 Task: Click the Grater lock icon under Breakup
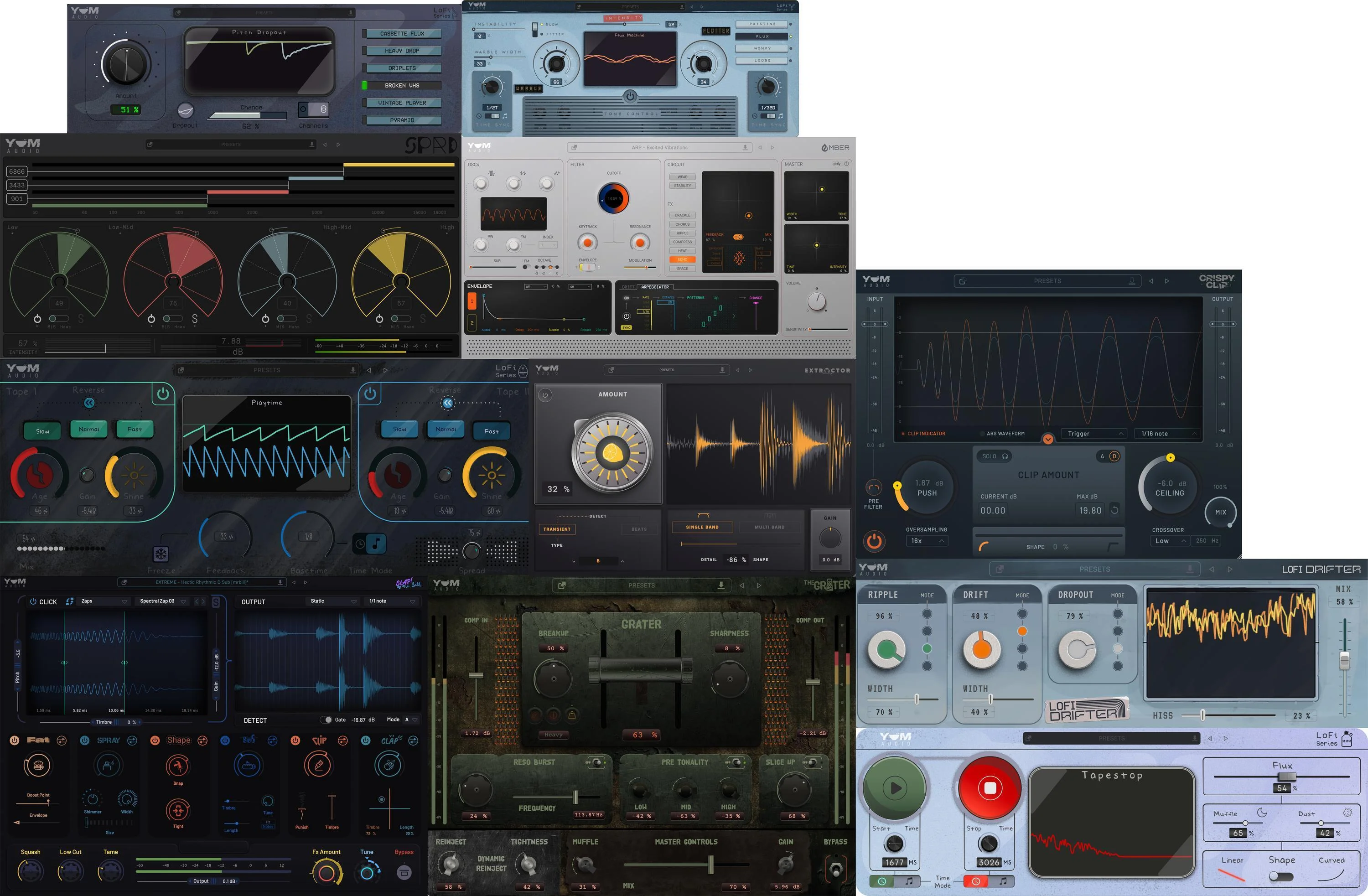coord(572,715)
